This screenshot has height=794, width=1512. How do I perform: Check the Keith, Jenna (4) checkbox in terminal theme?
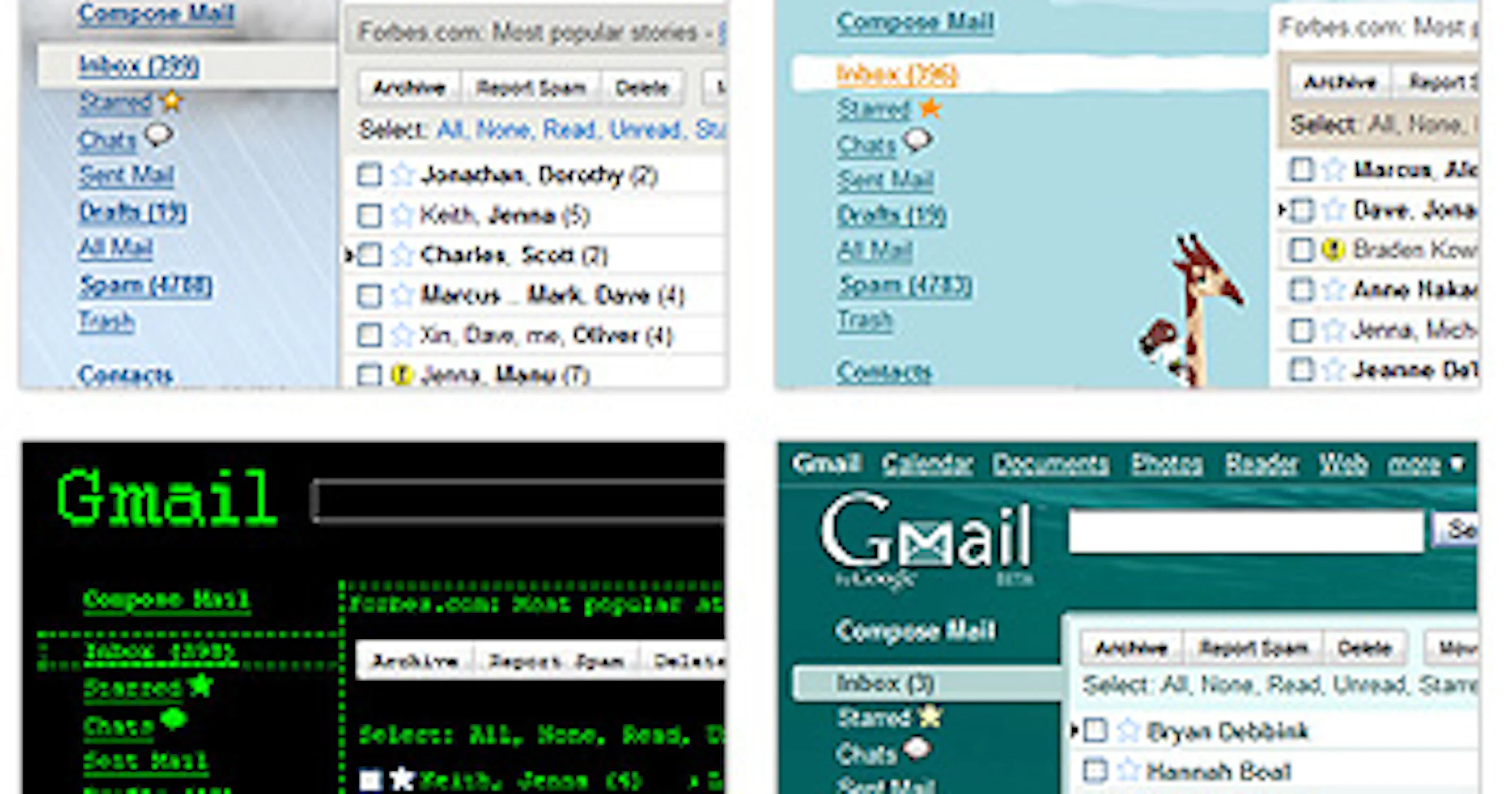370,780
